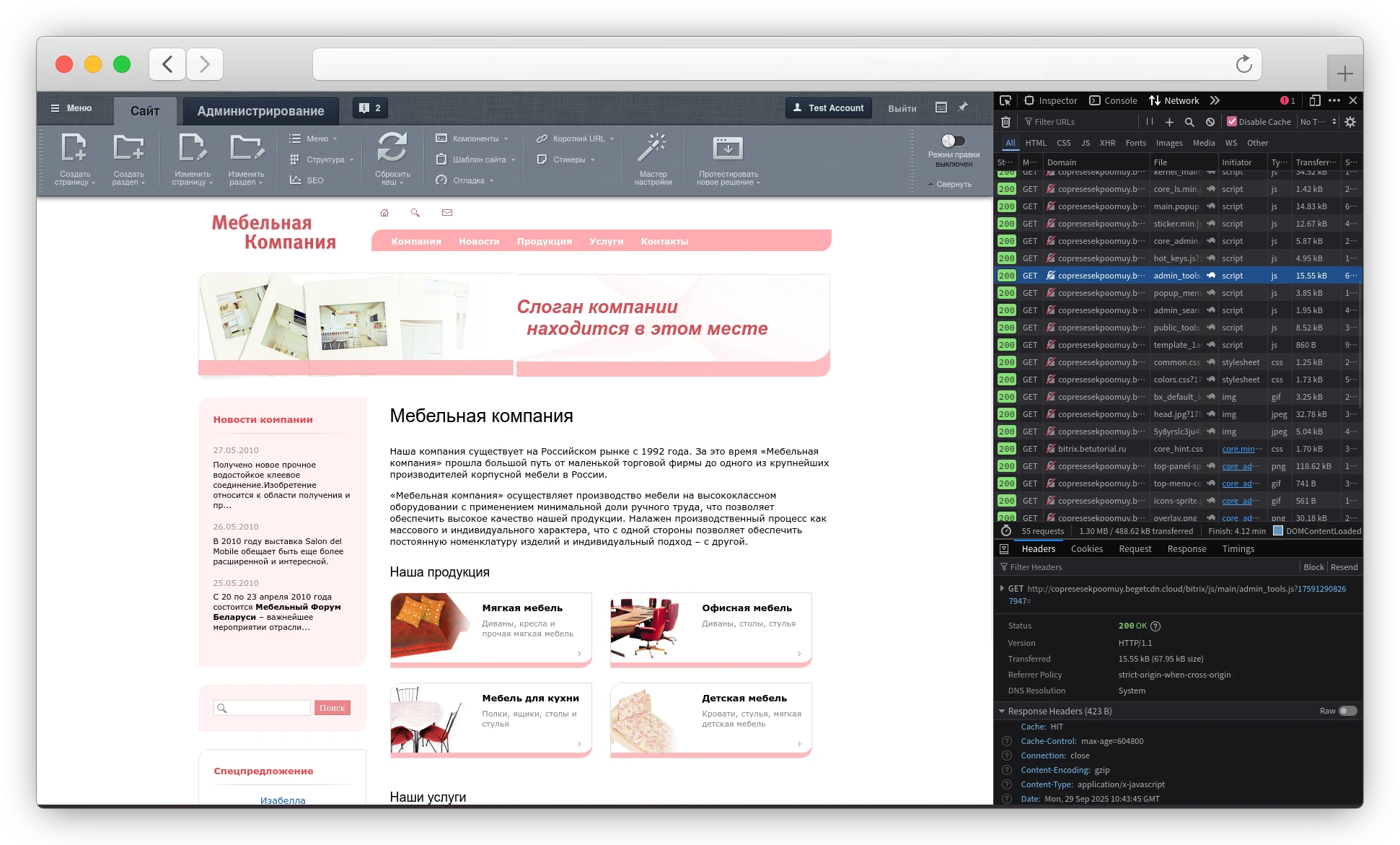
Task: Open the Settings wizard (Мастер настройки) icon
Action: click(x=652, y=148)
